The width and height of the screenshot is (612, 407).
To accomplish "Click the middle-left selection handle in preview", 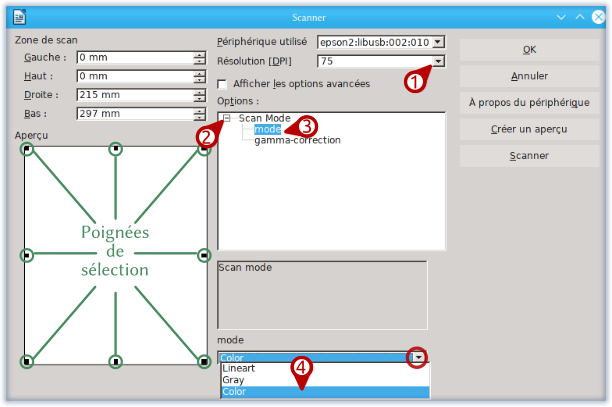I will 28,255.
